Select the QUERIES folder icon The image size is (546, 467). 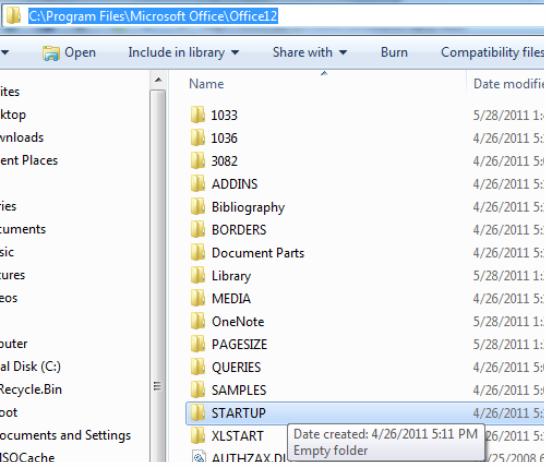point(198,367)
